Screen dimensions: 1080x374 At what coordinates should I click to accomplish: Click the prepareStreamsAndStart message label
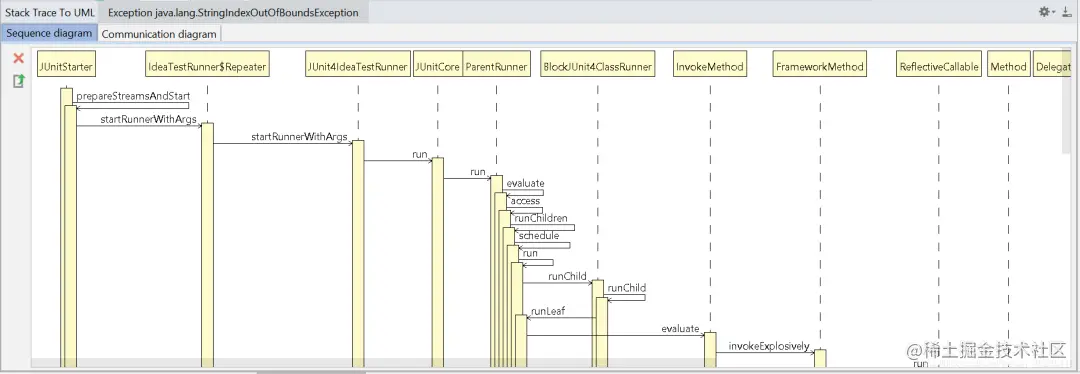[x=133, y=96]
